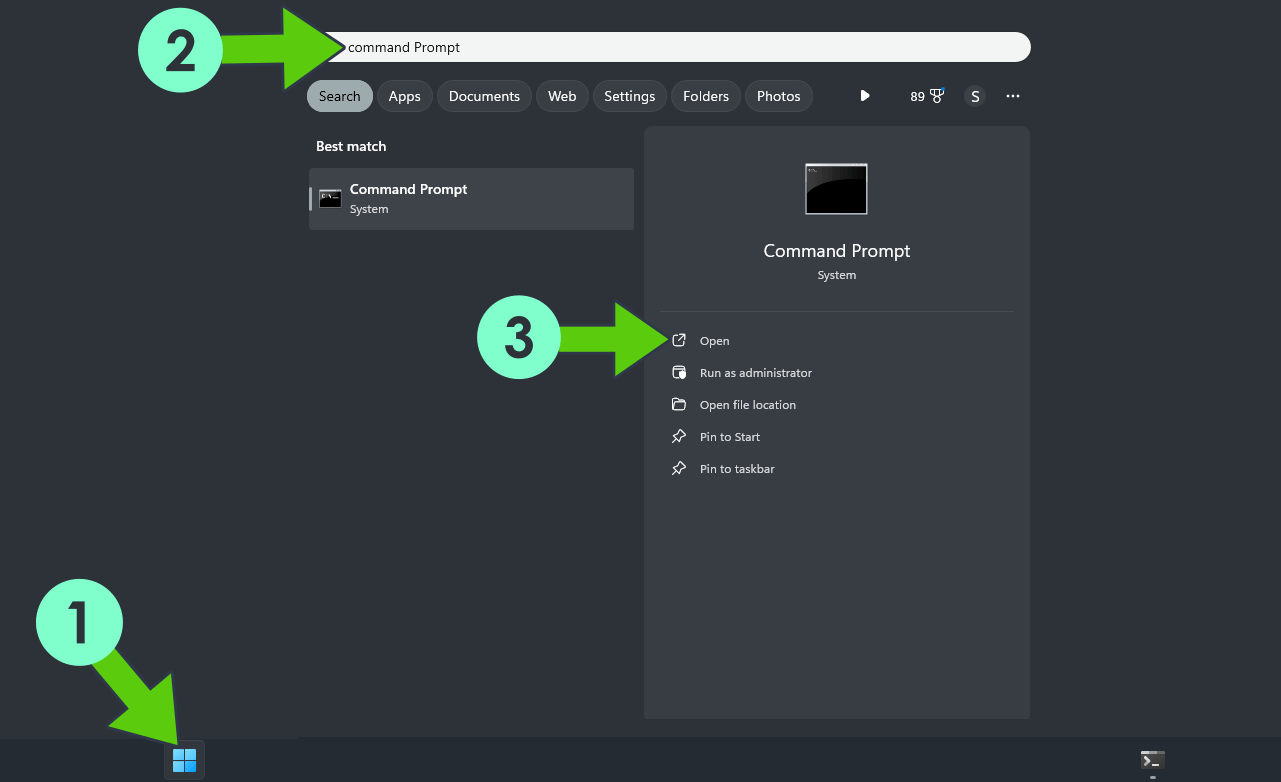Open the S account avatar
This screenshot has height=782, width=1281.
click(x=974, y=95)
